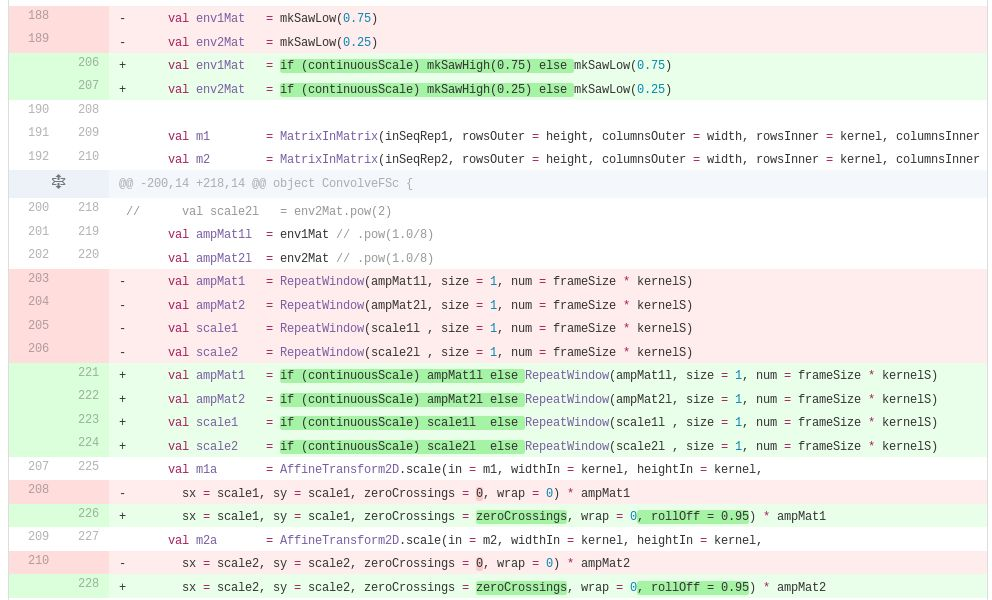The image size is (992, 600).
Task: Click the commented-out scale2l code line
Action: 259,212
